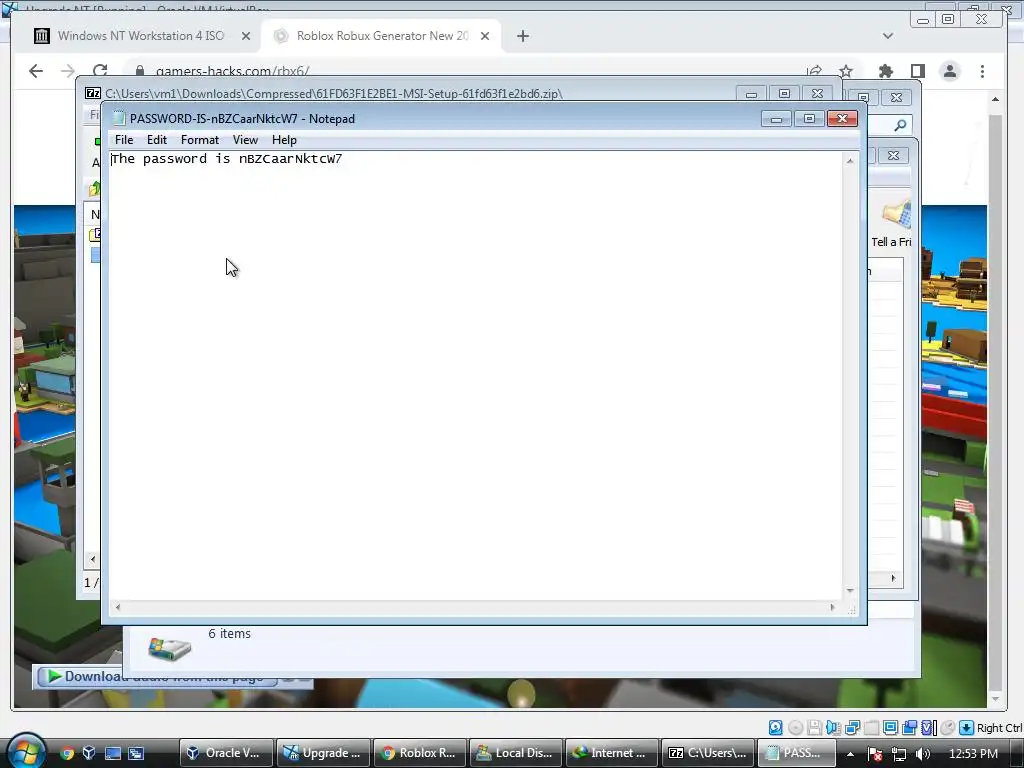Image resolution: width=1024 pixels, height=768 pixels.
Task: Open the Windows Start orb
Action: 24,751
